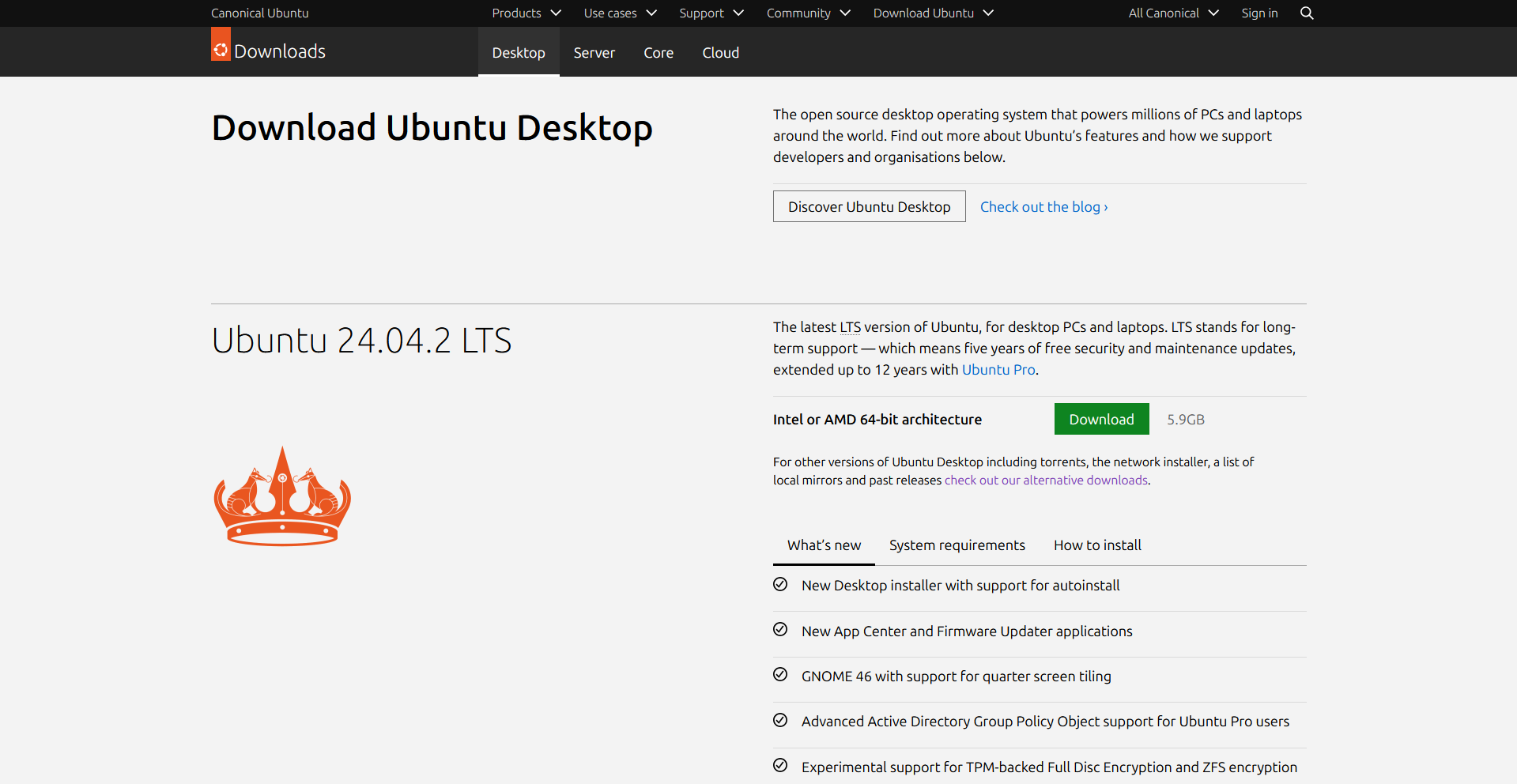Expand the Products dropdown menu

(526, 13)
